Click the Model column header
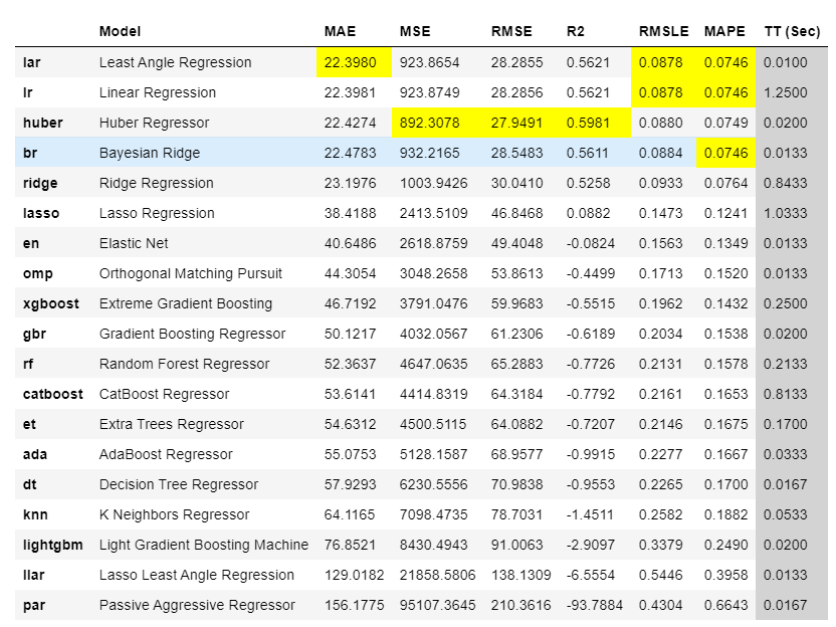The image size is (836, 627). click(119, 32)
